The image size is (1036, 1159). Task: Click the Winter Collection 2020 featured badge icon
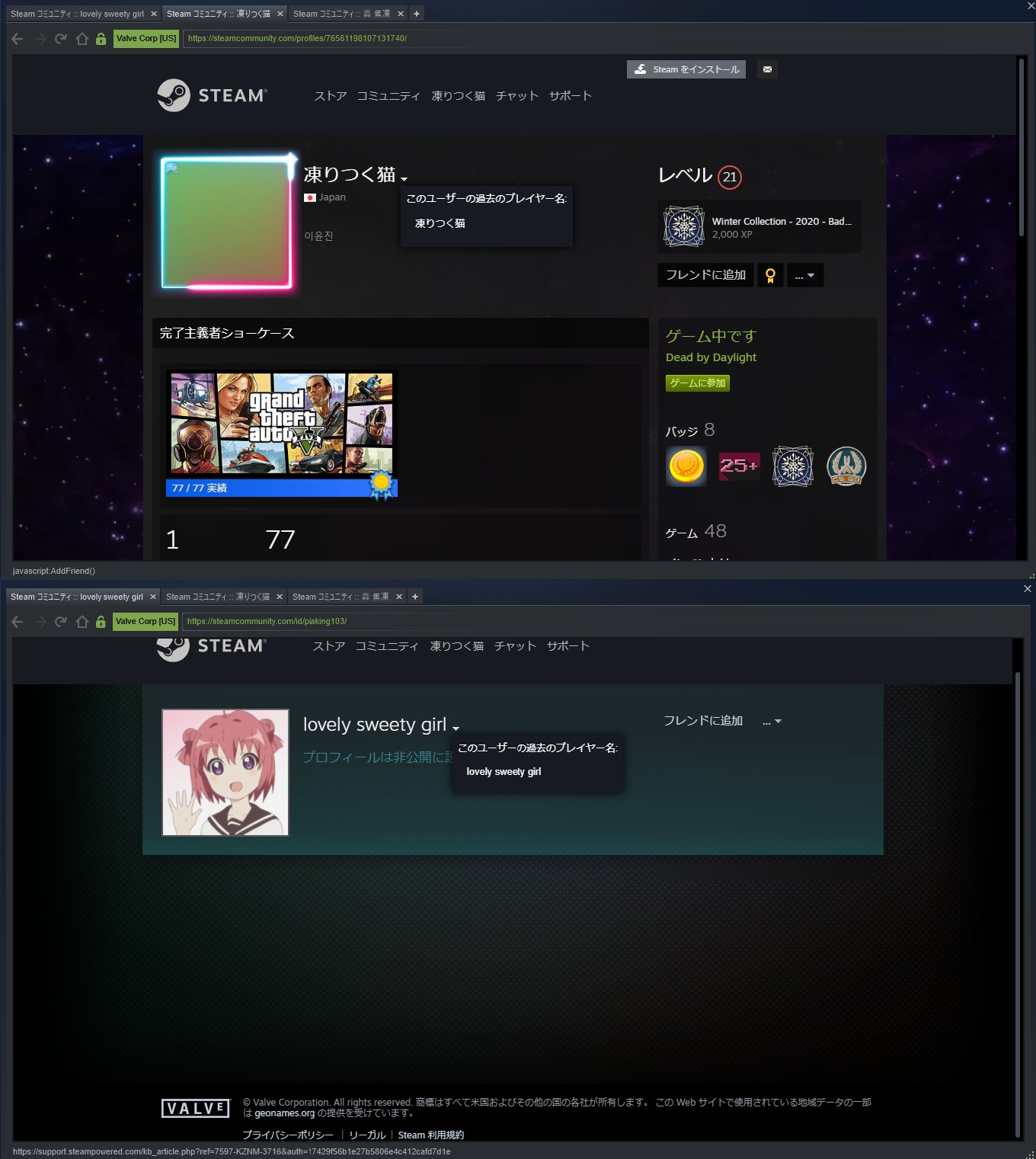[684, 226]
